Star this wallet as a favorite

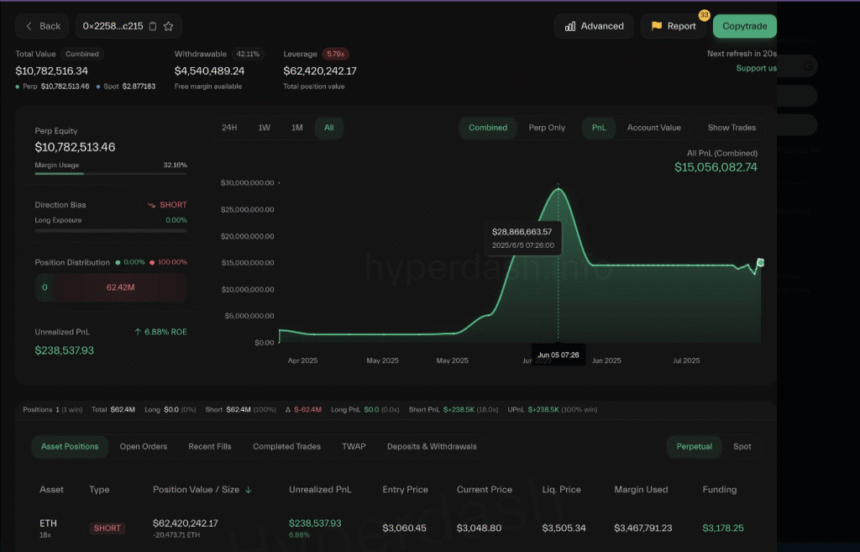pos(168,26)
